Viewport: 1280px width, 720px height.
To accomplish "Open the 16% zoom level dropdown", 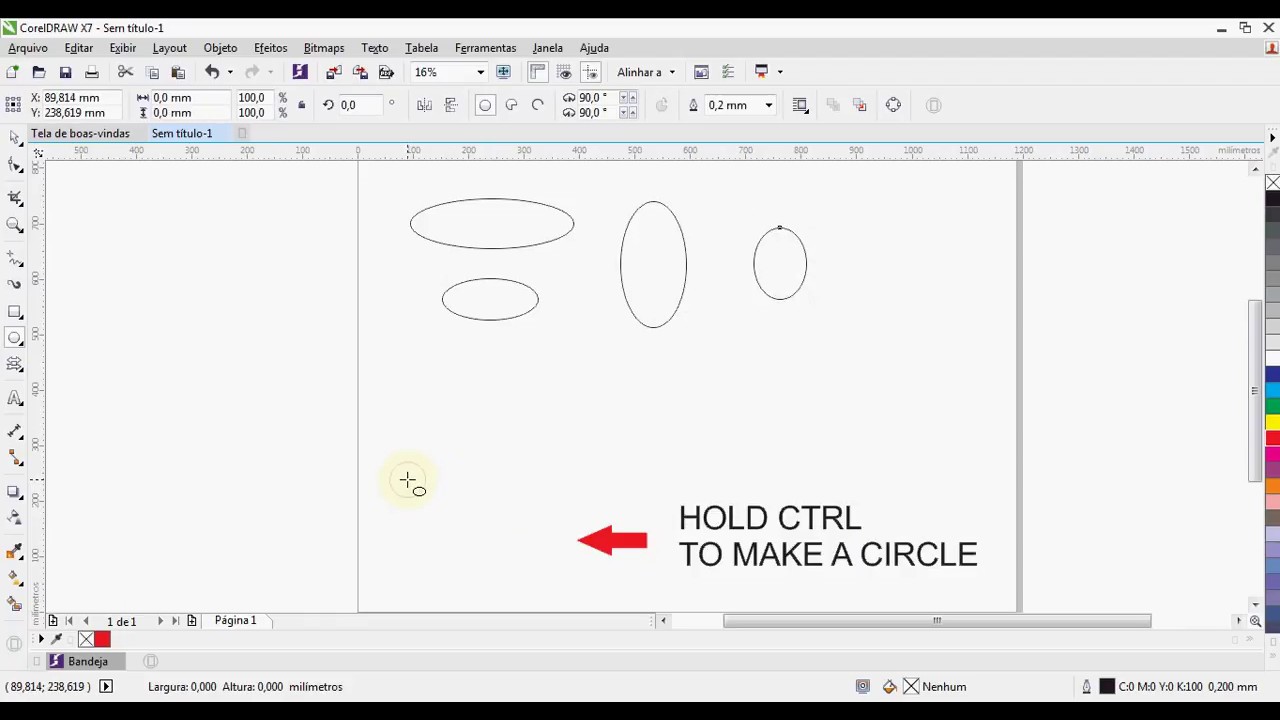I will (480, 72).
